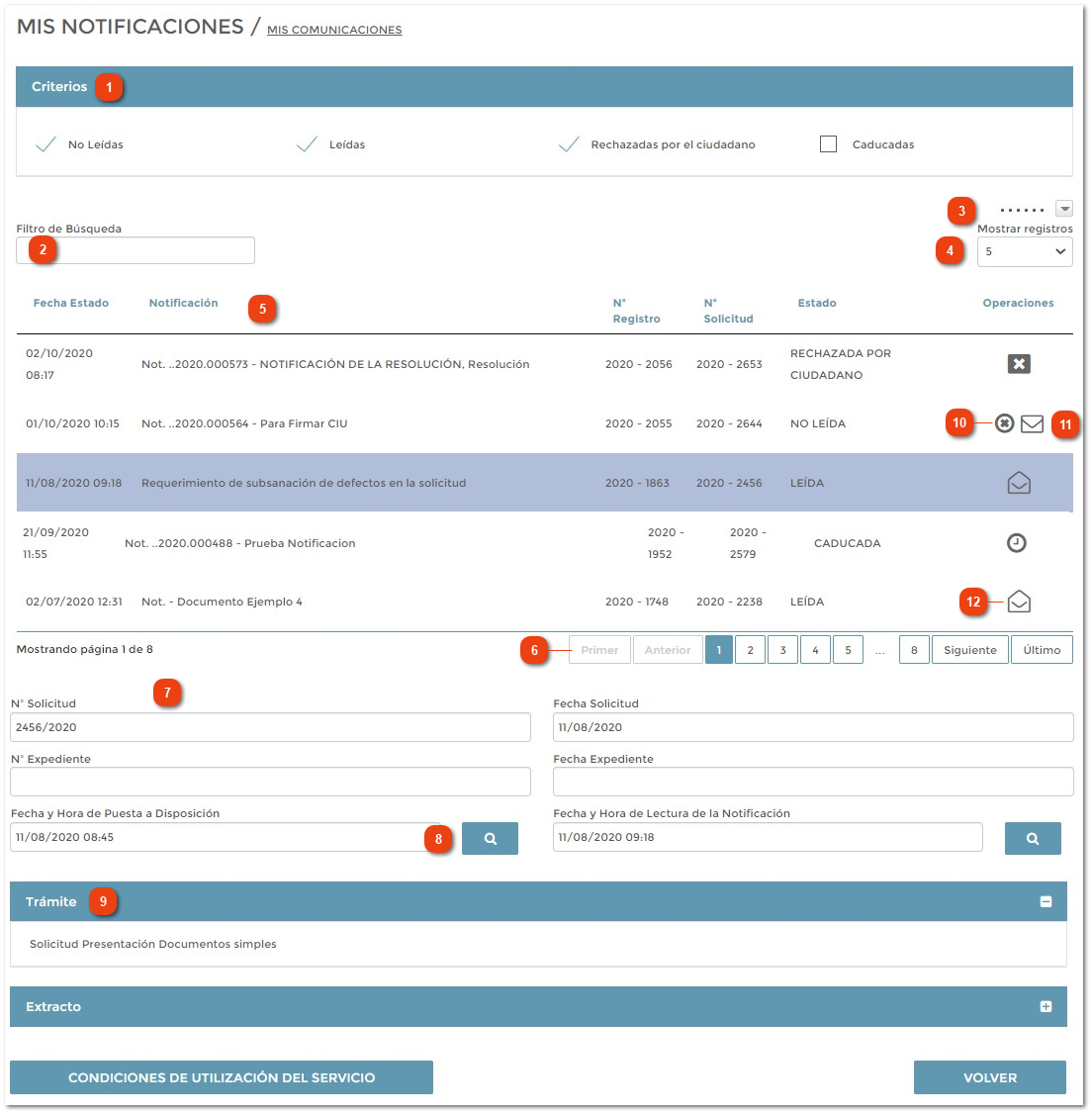Open the read envelope icon for Documento Ejemplo 4
Image resolution: width=1092 pixels, height=1114 pixels.
coord(1019,602)
